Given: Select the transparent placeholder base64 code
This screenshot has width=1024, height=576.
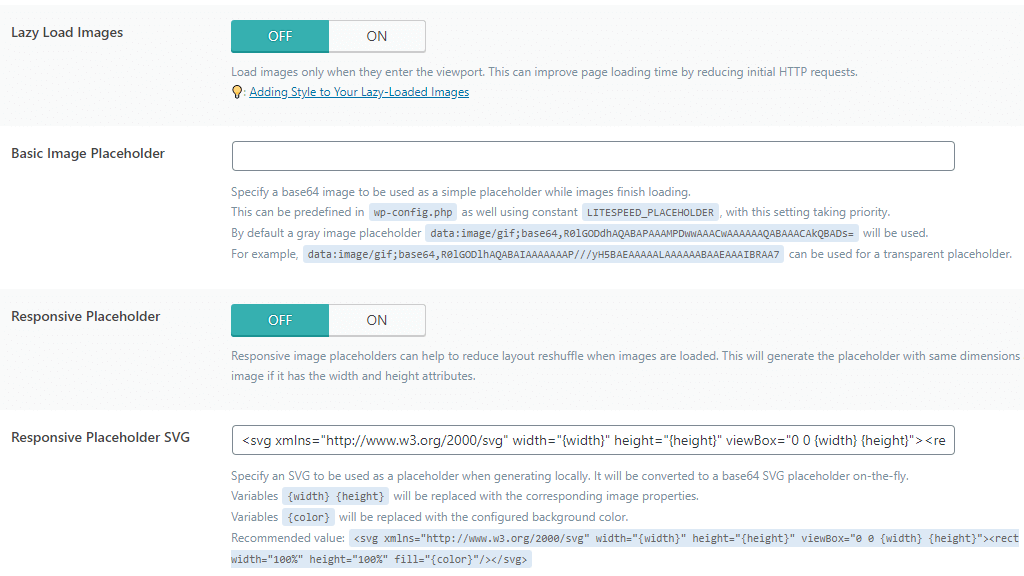Looking at the screenshot, I should pyautogui.click(x=543, y=254).
